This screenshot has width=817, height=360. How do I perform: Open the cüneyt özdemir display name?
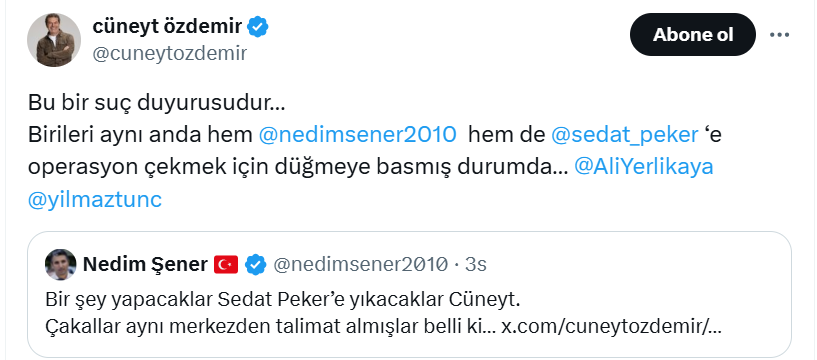click(167, 26)
